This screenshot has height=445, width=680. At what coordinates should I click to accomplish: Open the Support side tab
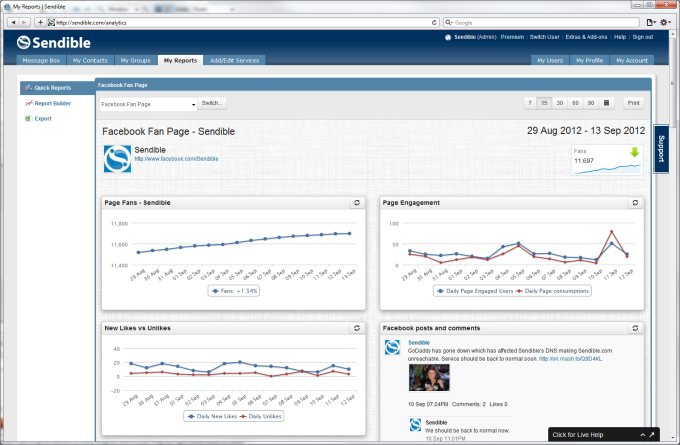pyautogui.click(x=661, y=149)
